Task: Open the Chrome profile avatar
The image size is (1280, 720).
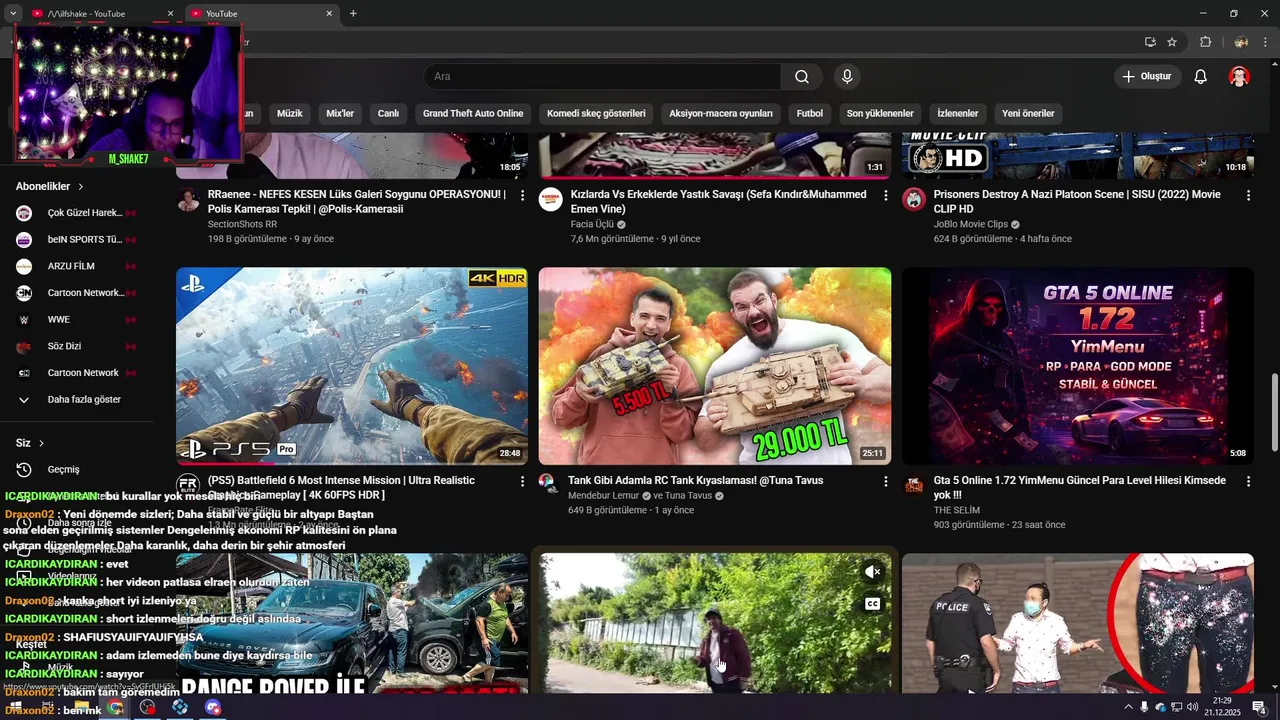Action: click(1241, 42)
